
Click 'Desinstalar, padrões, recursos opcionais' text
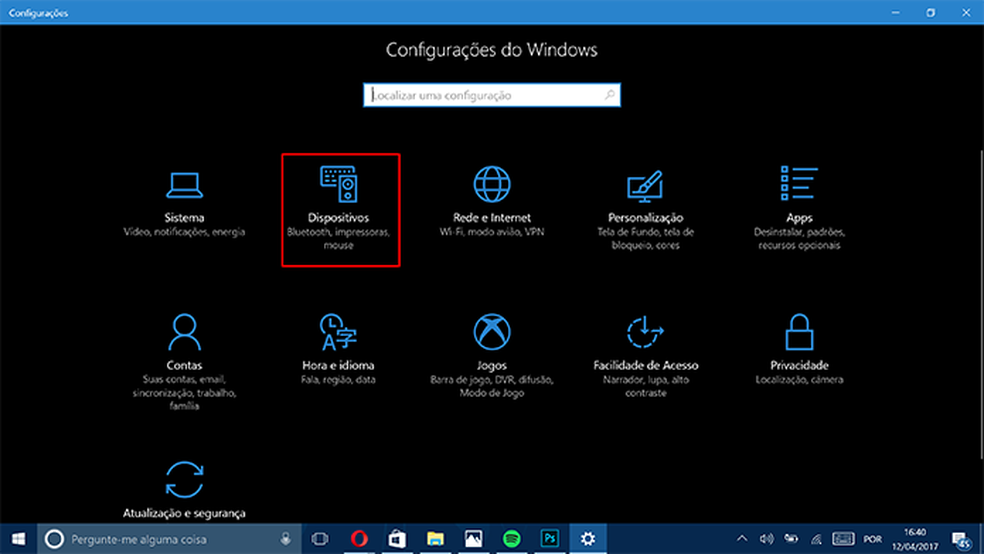(799, 238)
